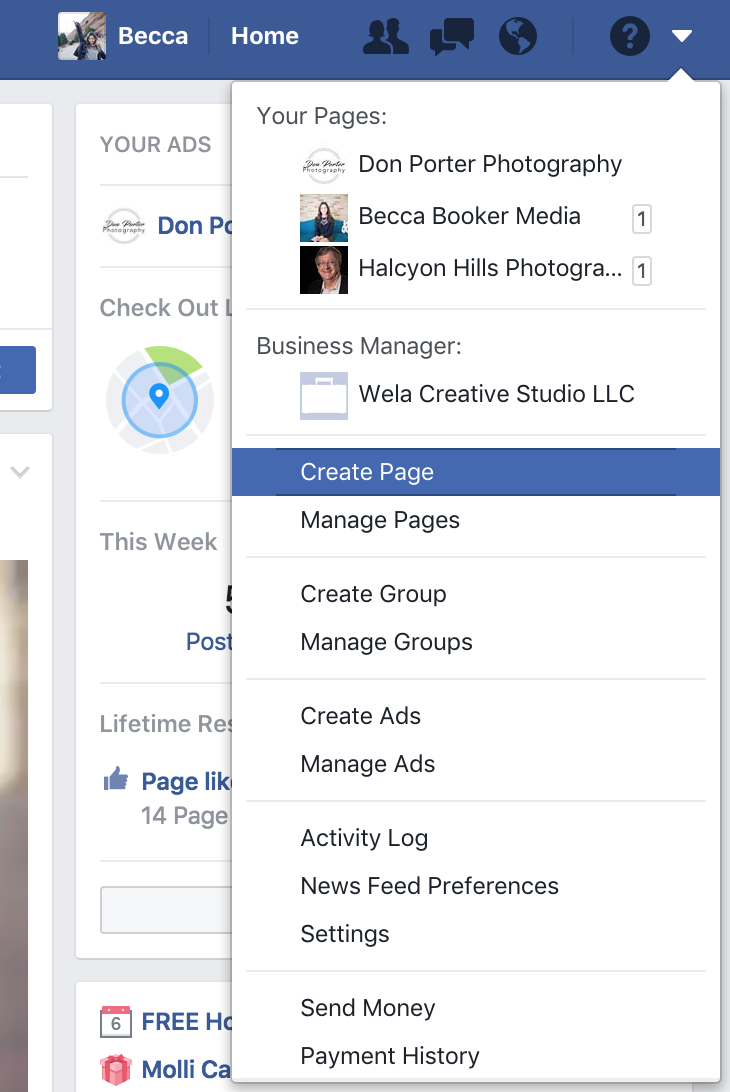730x1092 pixels.
Task: Click notification badge beside Becca Booker Media
Action: pyautogui.click(x=642, y=219)
